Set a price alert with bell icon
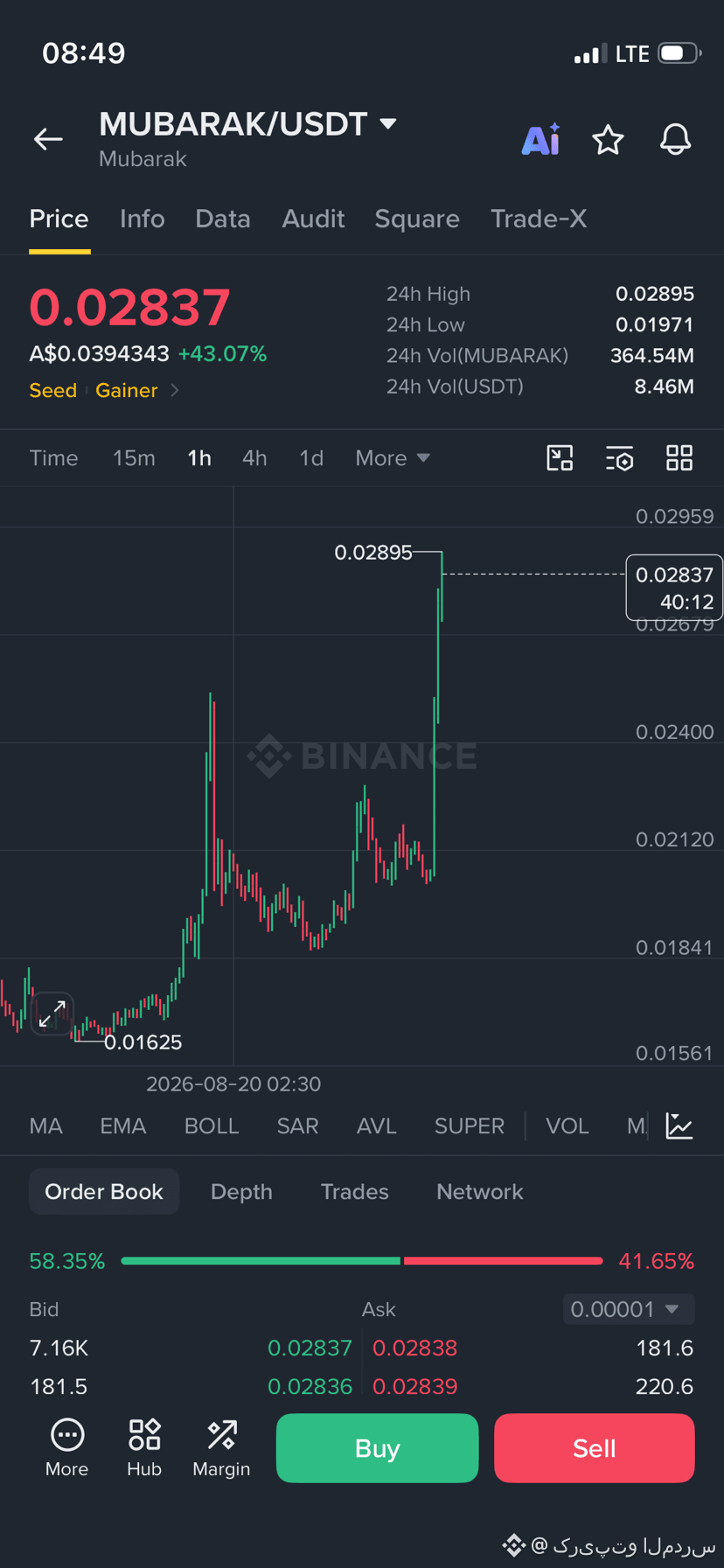The width and height of the screenshot is (724, 1568). (x=675, y=140)
